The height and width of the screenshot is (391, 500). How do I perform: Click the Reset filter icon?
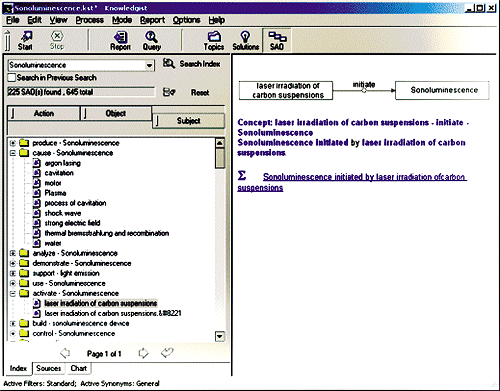[x=169, y=92]
